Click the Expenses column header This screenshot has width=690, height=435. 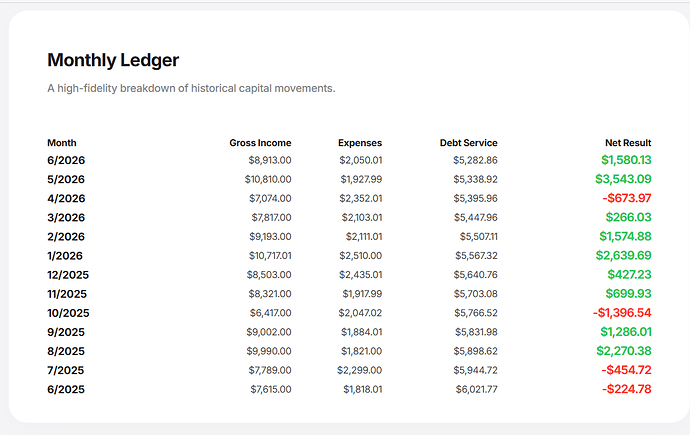360,143
